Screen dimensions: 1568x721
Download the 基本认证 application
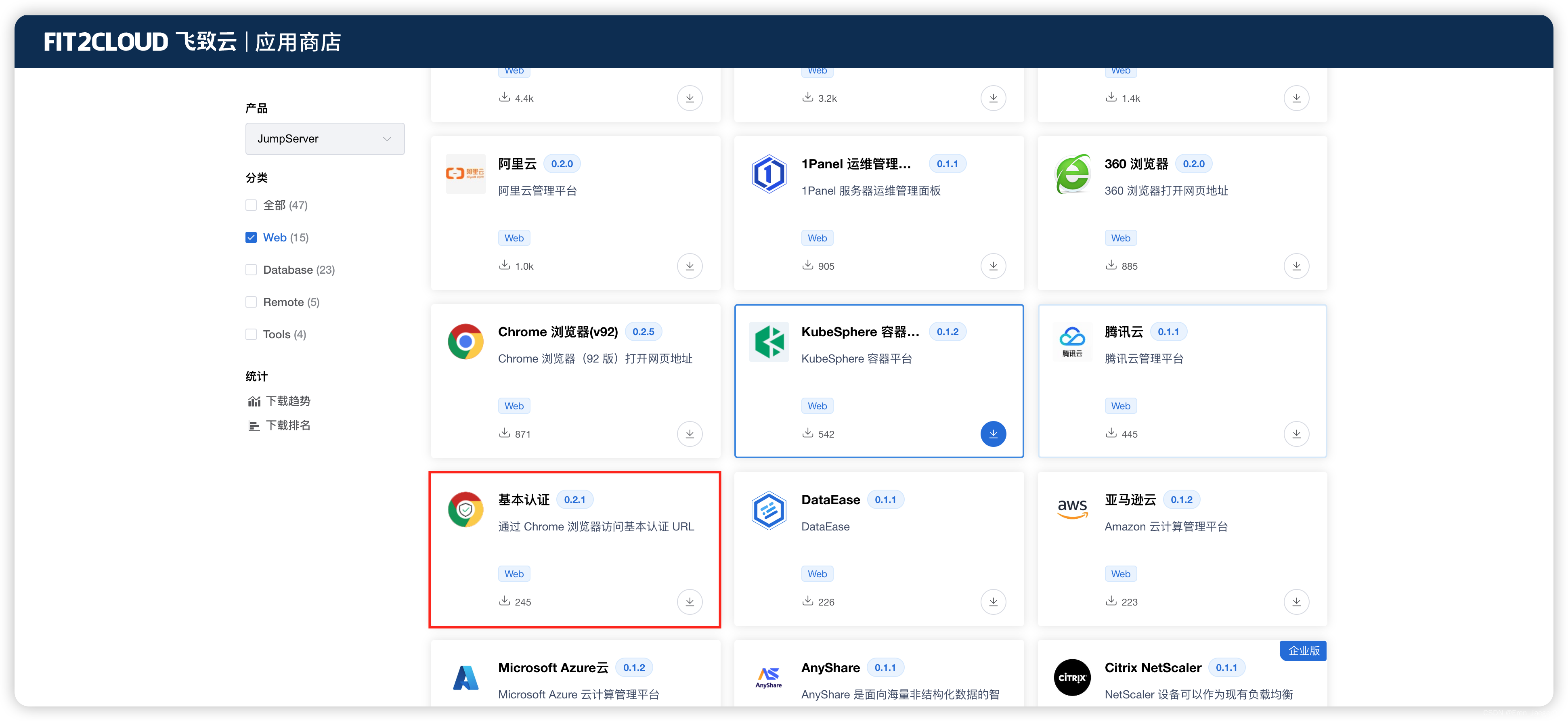click(x=689, y=602)
